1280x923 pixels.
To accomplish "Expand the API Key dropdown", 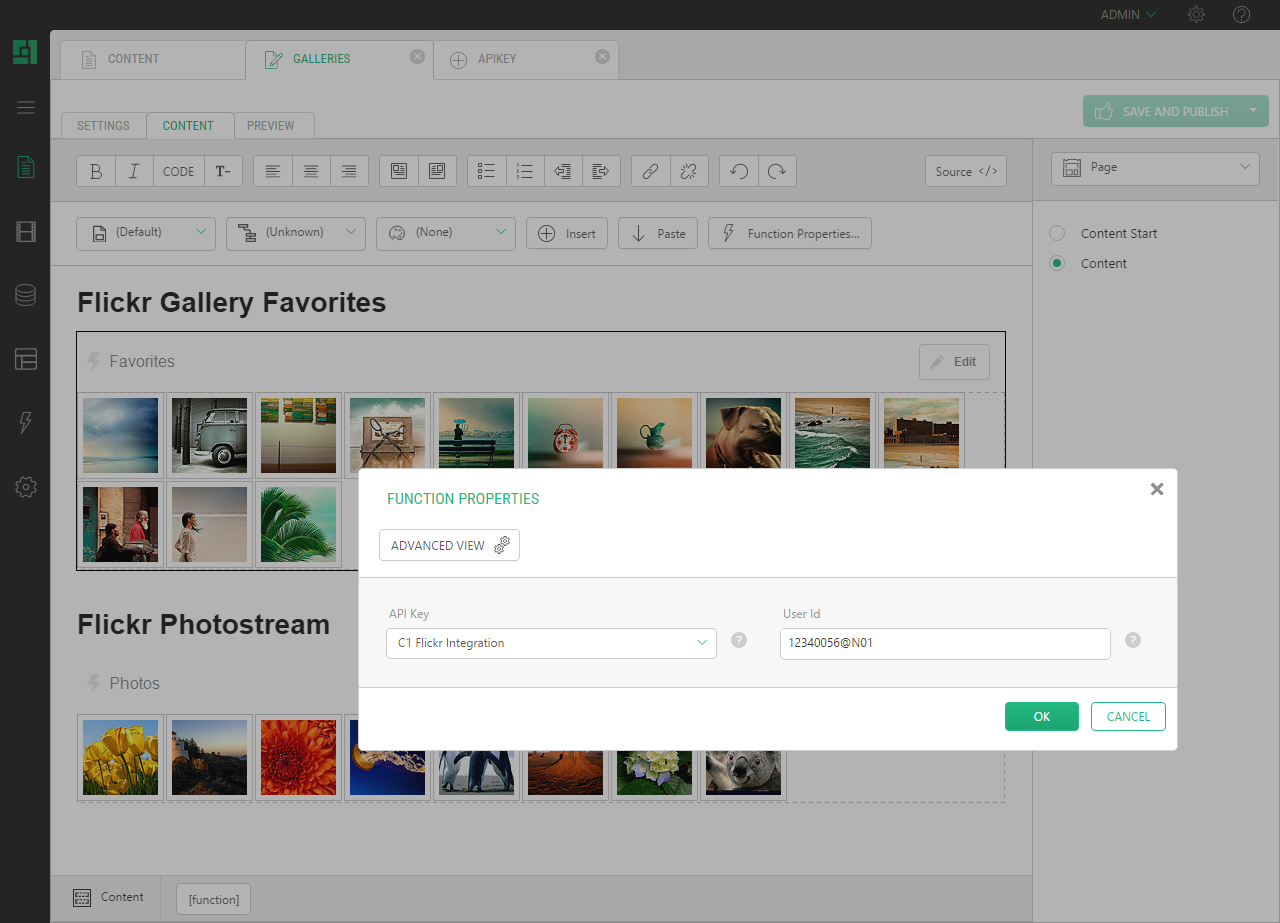I will point(551,643).
